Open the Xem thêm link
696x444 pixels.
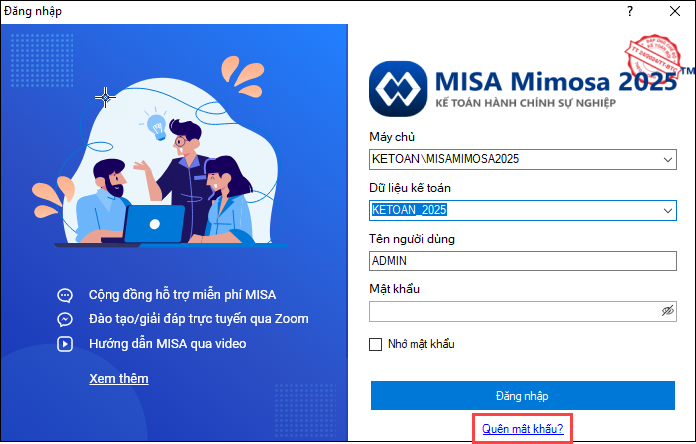point(119,379)
